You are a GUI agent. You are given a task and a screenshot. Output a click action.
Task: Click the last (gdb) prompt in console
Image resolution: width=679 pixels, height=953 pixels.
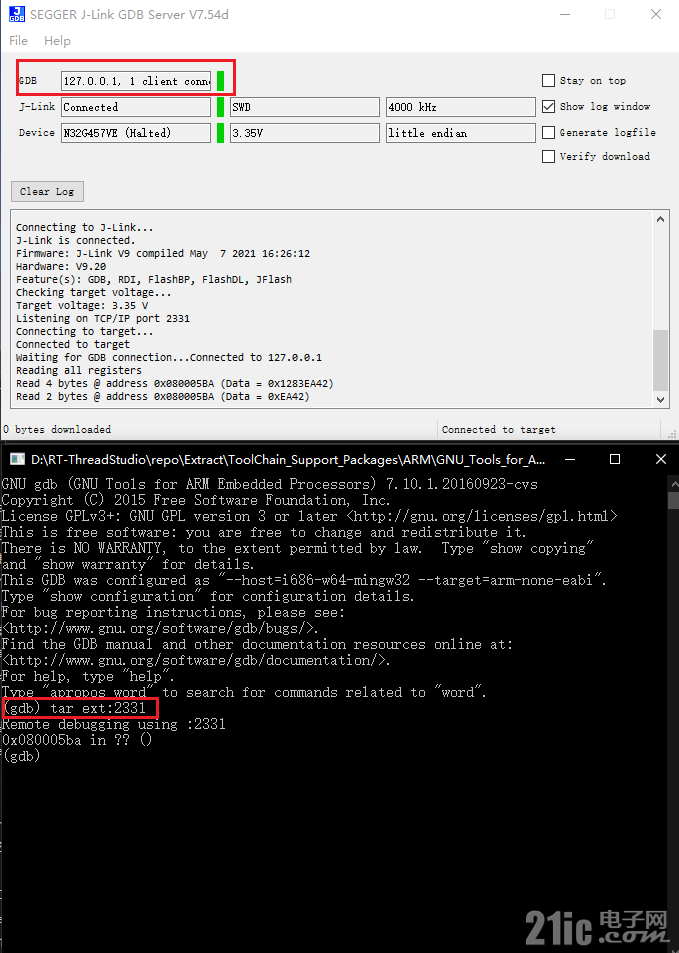[x=21, y=756]
